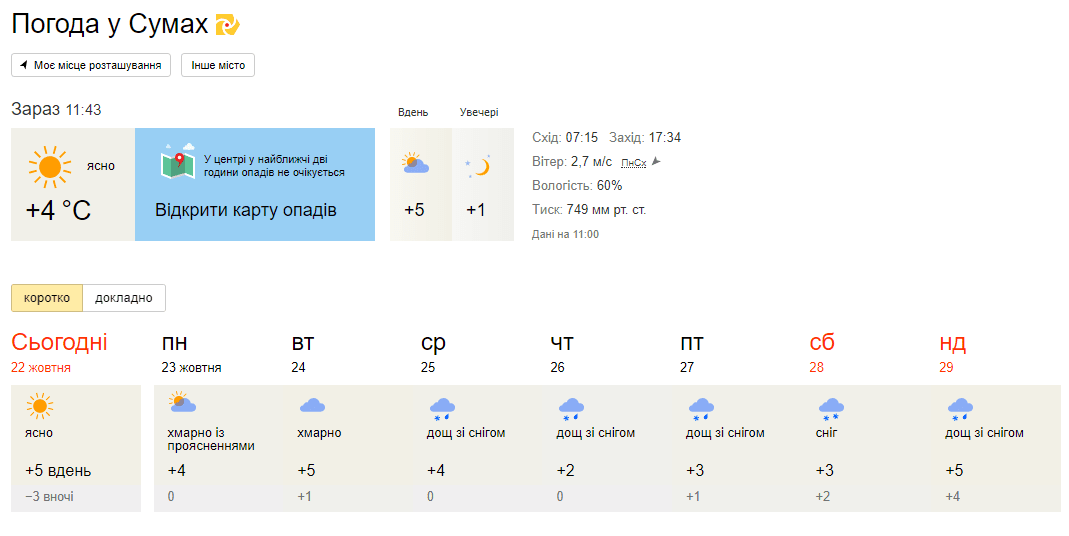Click the yellow pinwheel logo beside Погода у Сумах
The width and height of the screenshot is (1069, 536).
coord(227,25)
